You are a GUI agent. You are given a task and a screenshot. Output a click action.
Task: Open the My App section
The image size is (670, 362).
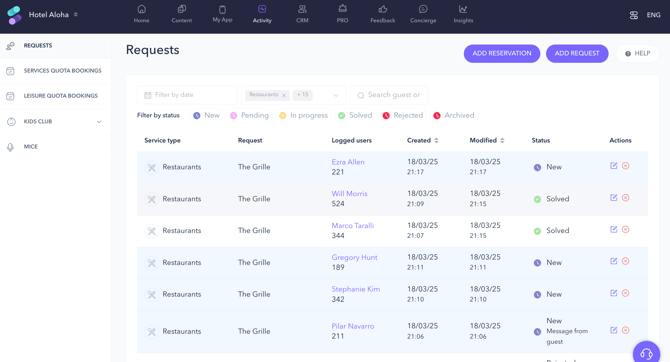click(222, 14)
